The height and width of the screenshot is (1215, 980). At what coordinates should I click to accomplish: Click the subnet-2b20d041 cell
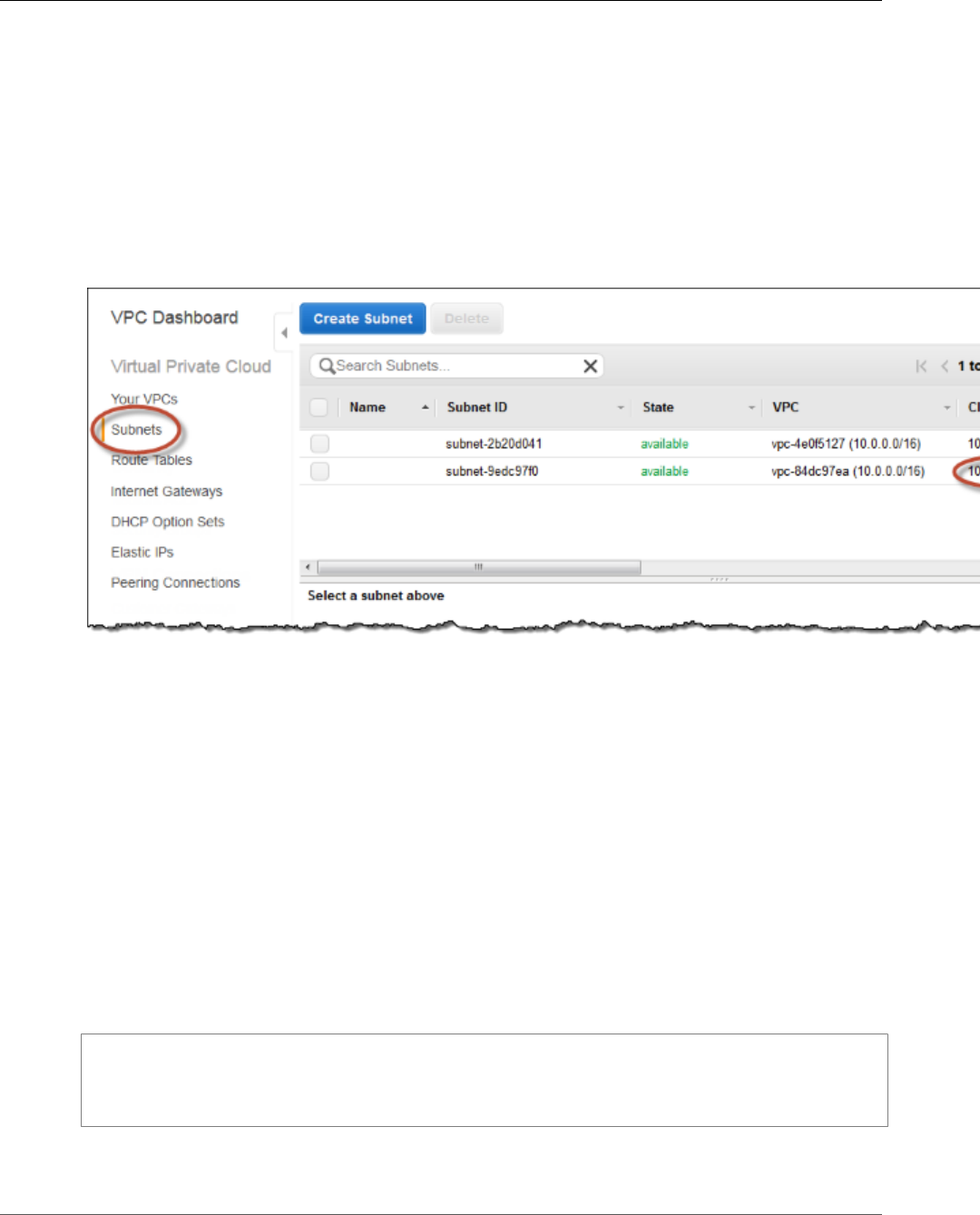point(494,444)
